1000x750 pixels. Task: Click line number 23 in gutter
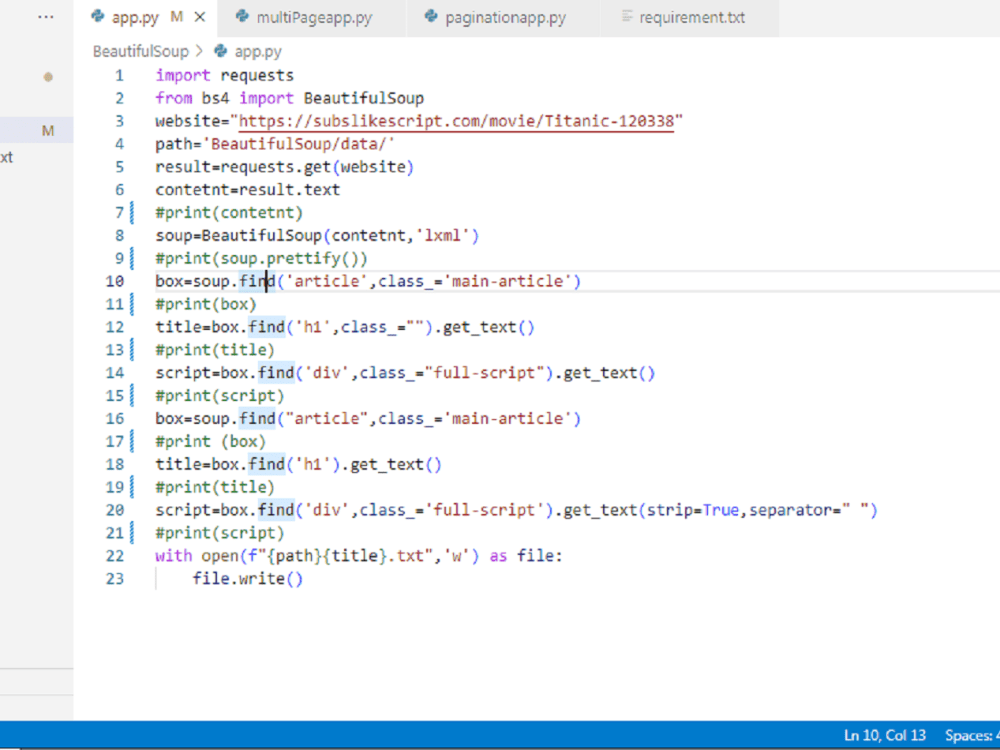tap(115, 579)
